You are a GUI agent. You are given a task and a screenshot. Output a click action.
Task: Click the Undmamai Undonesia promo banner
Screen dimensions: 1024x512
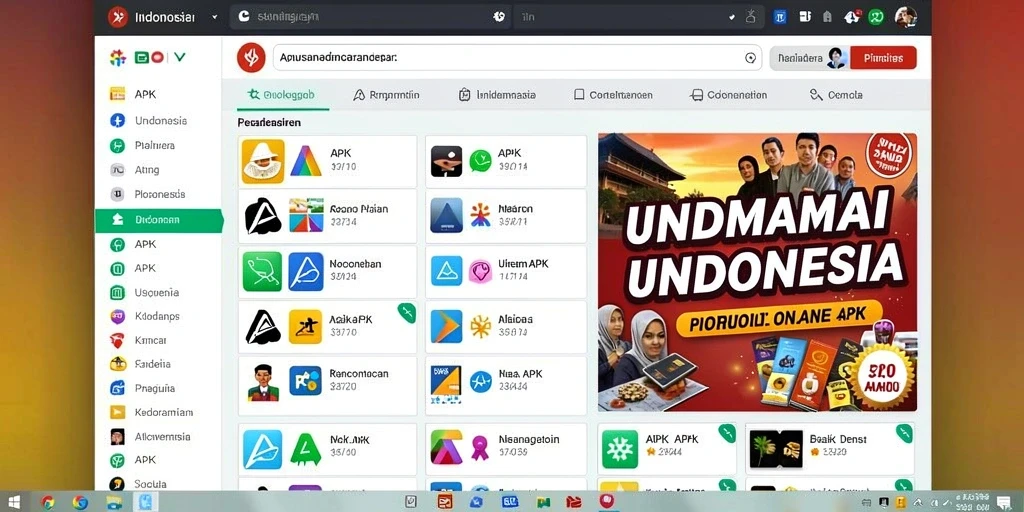[x=758, y=272]
